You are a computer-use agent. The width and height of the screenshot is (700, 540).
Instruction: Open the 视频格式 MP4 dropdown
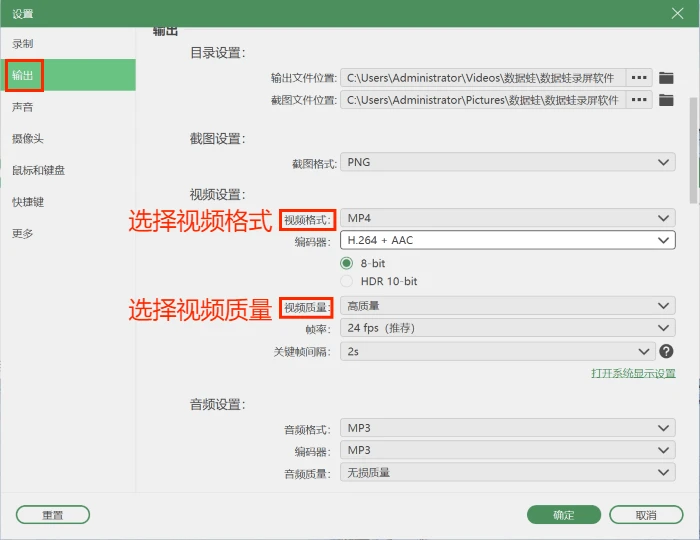[x=508, y=218]
